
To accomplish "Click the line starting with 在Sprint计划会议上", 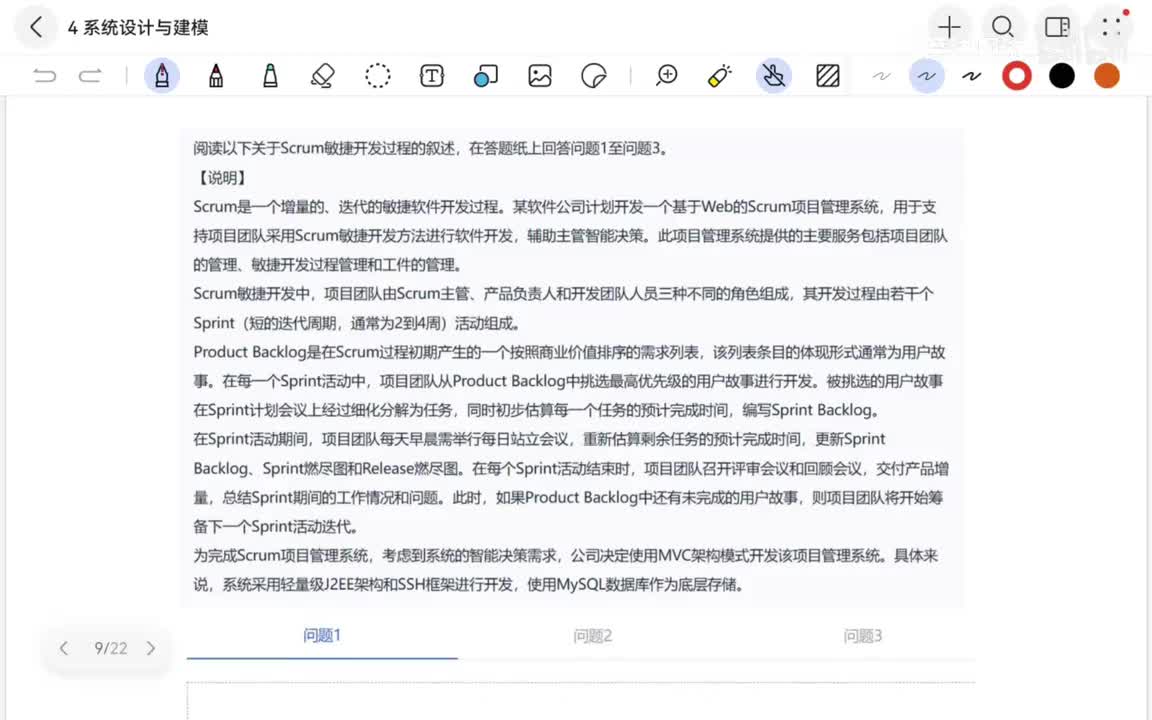I will (x=537, y=410).
